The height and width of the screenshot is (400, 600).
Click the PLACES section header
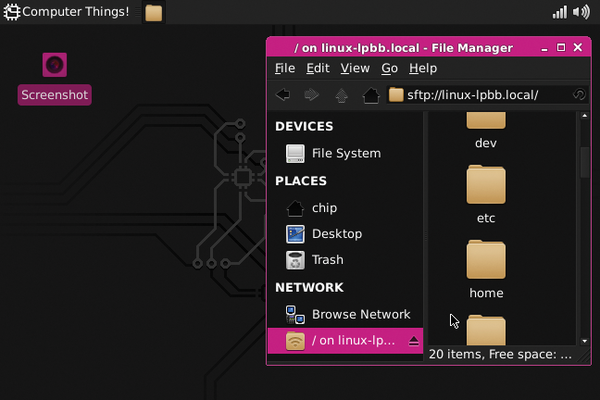pyautogui.click(x=301, y=181)
